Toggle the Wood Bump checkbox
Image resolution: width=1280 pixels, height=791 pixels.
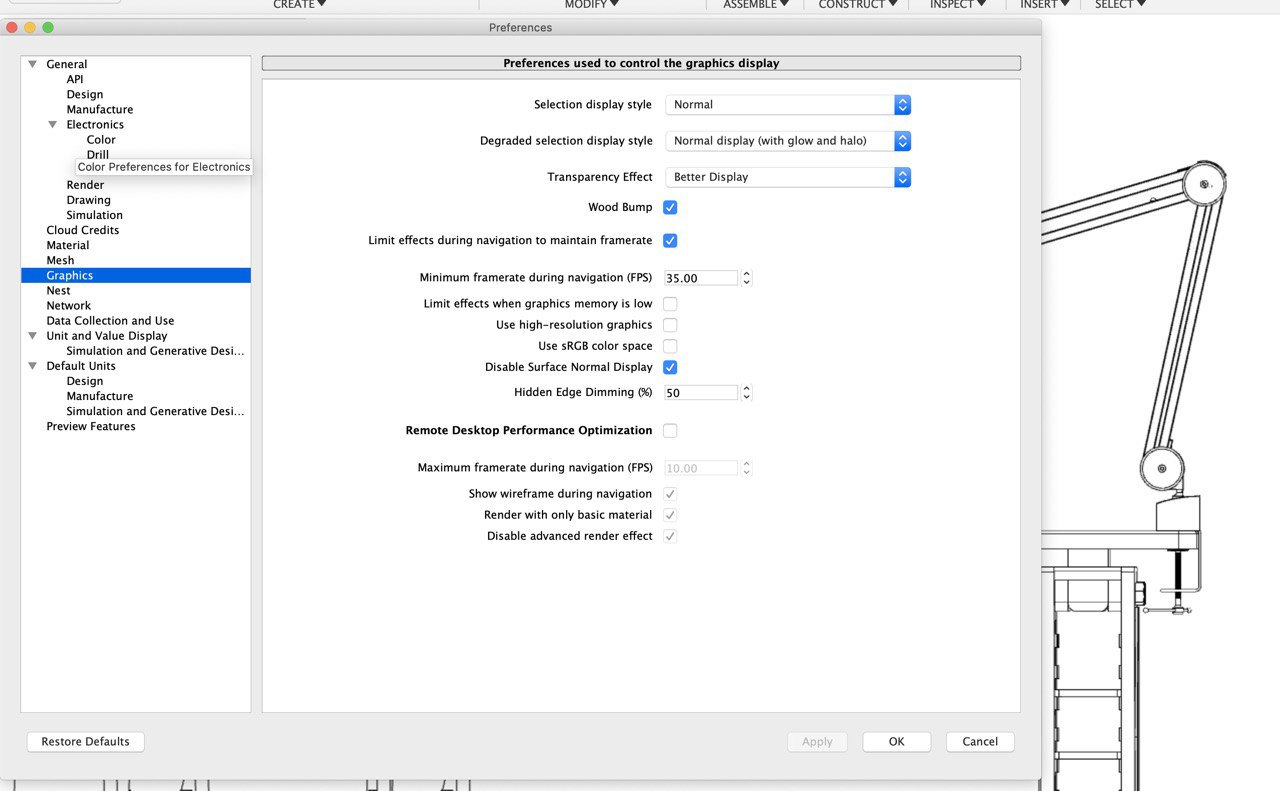[x=670, y=207]
